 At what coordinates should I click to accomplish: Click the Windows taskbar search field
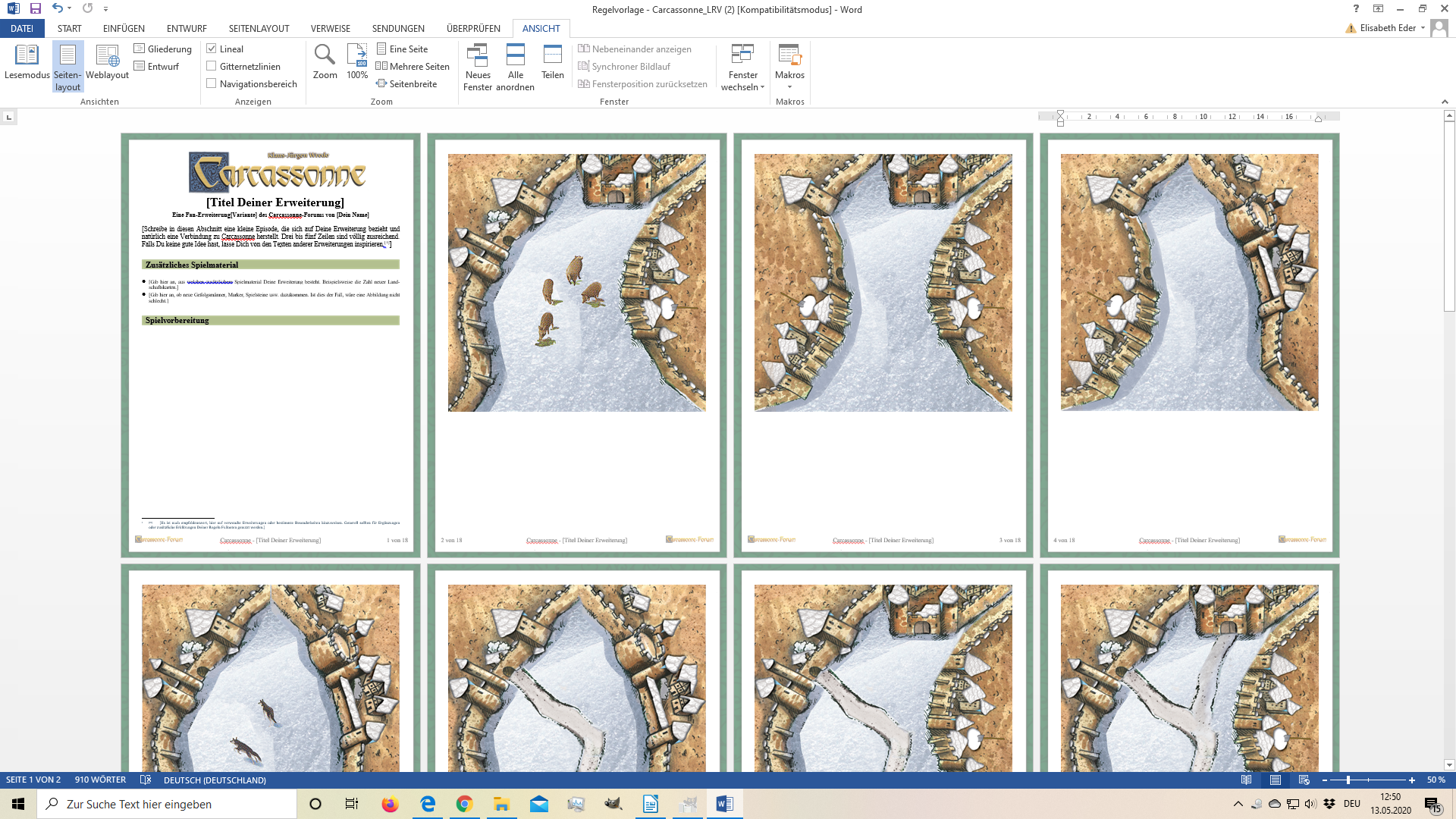tap(167, 804)
